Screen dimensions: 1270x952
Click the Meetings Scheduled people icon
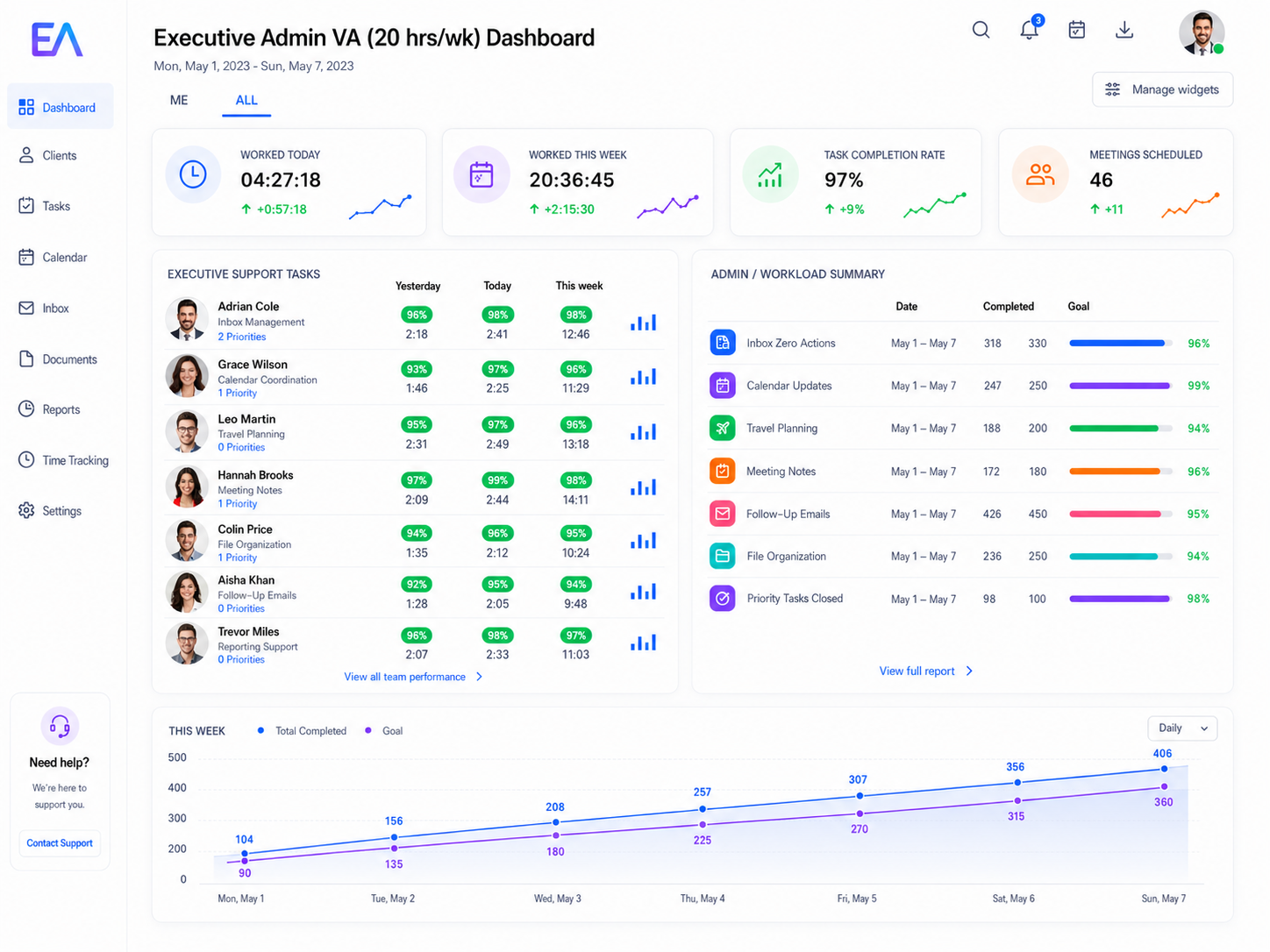[x=1040, y=174]
